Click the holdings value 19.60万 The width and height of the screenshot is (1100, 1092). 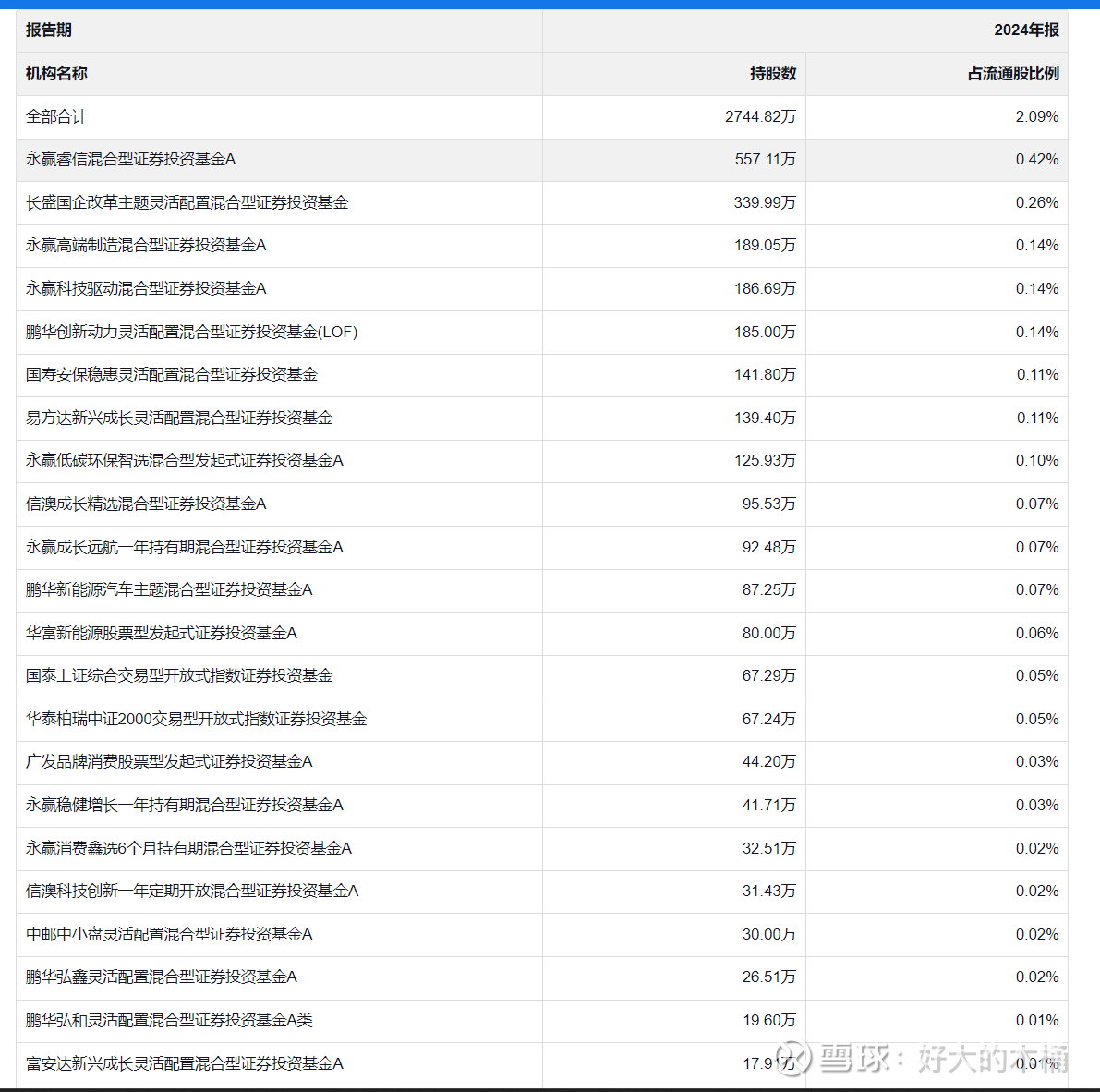pos(769,1021)
